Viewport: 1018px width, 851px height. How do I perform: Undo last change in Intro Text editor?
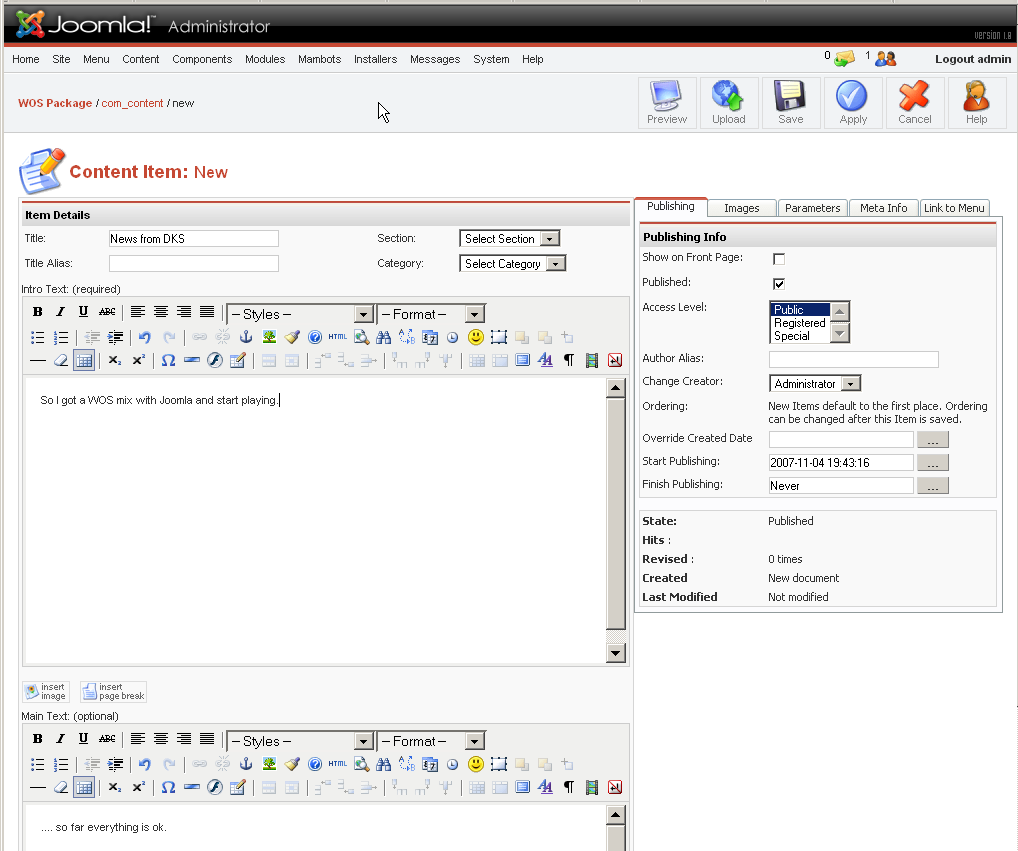tap(145, 338)
